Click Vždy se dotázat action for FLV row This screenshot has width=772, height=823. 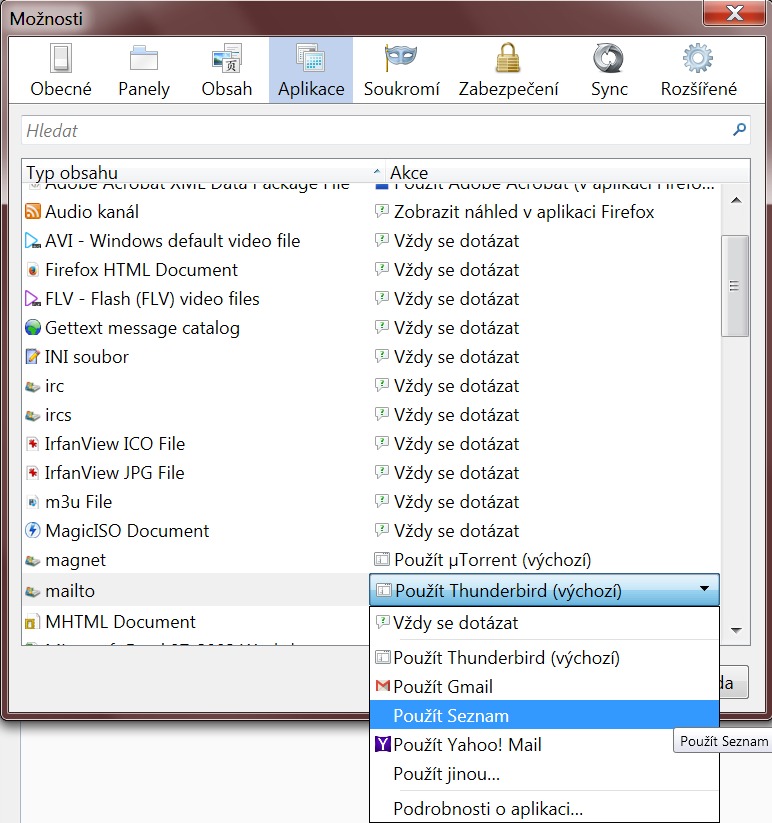447,299
